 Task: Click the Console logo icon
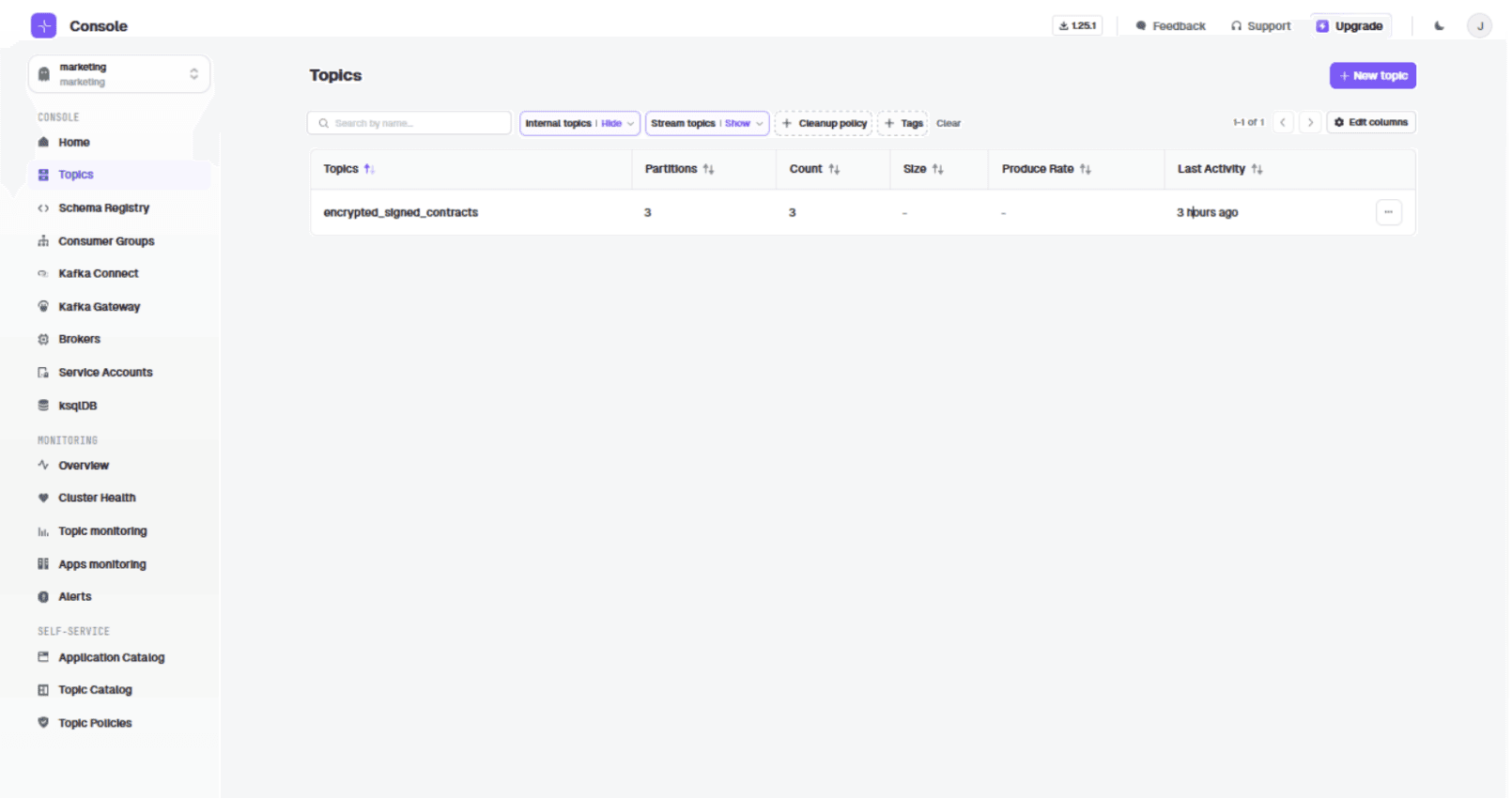click(x=43, y=25)
